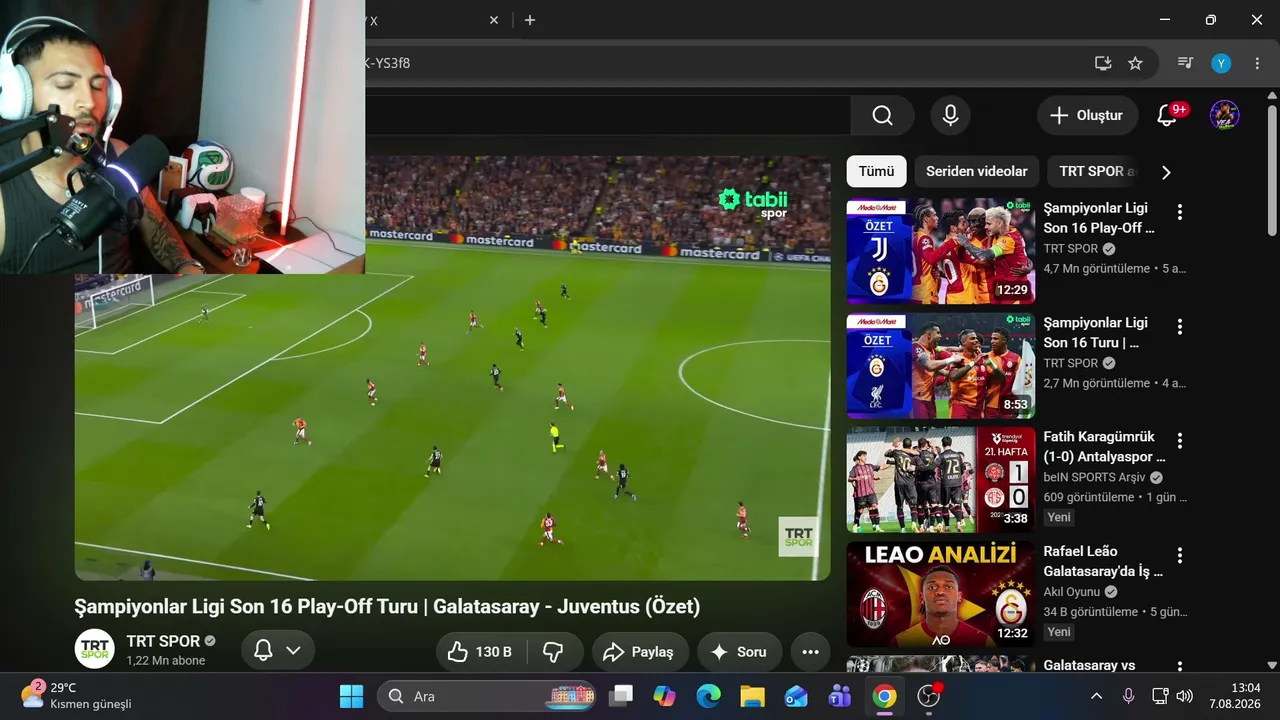
Task: Click the '1,22 Mn abone' subscriber count
Action: pos(166,661)
